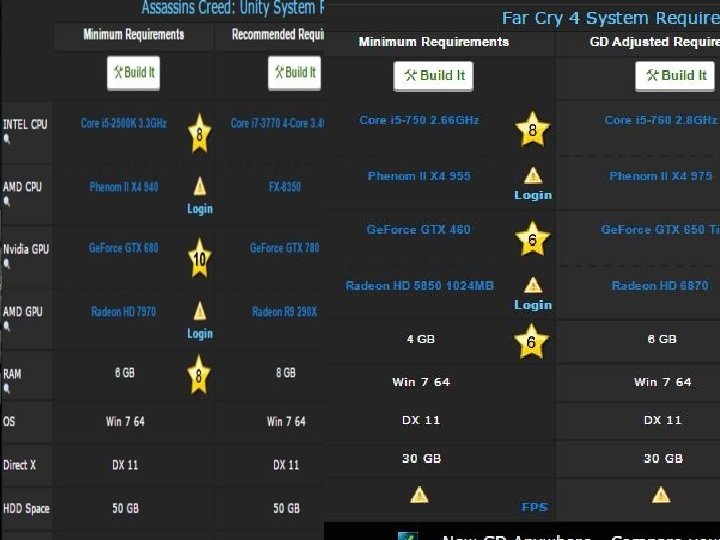Open the Radeon HD 7970 link

coord(124,312)
